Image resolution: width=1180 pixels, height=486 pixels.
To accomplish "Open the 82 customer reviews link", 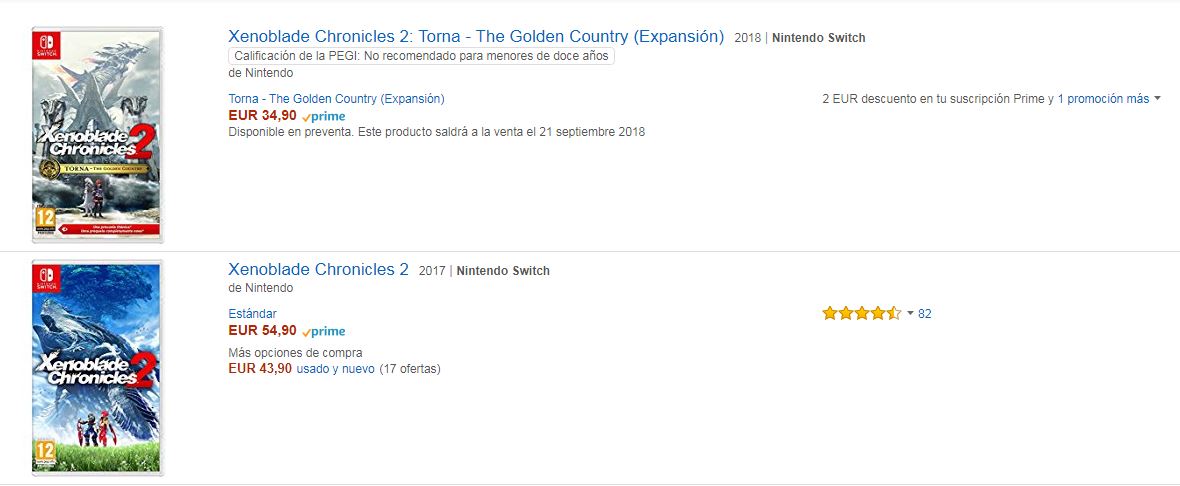I will coord(925,314).
